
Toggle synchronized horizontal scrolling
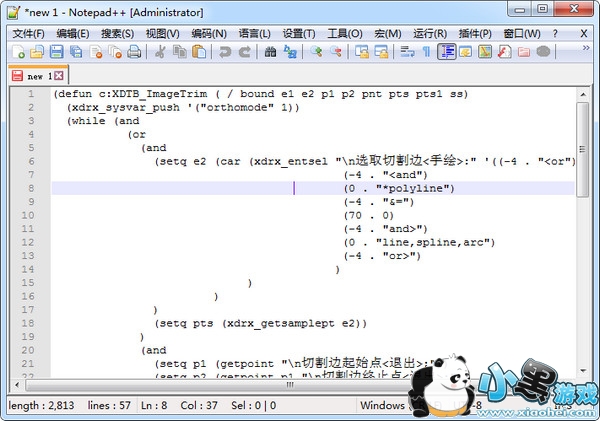pyautogui.click(x=381, y=51)
